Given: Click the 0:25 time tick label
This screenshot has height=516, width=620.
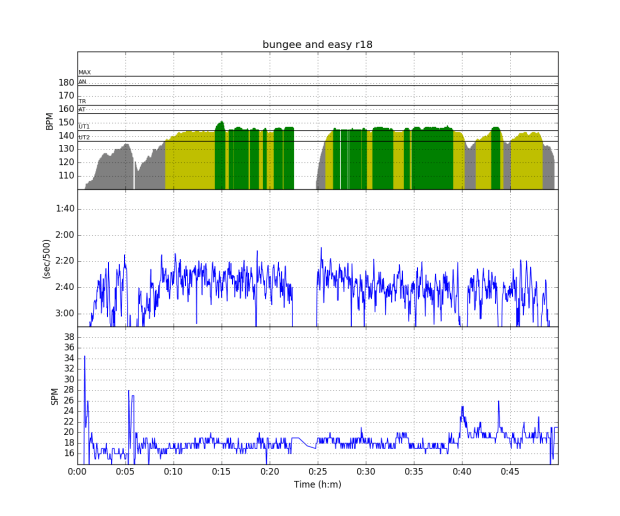Looking at the screenshot, I should [x=317, y=471].
